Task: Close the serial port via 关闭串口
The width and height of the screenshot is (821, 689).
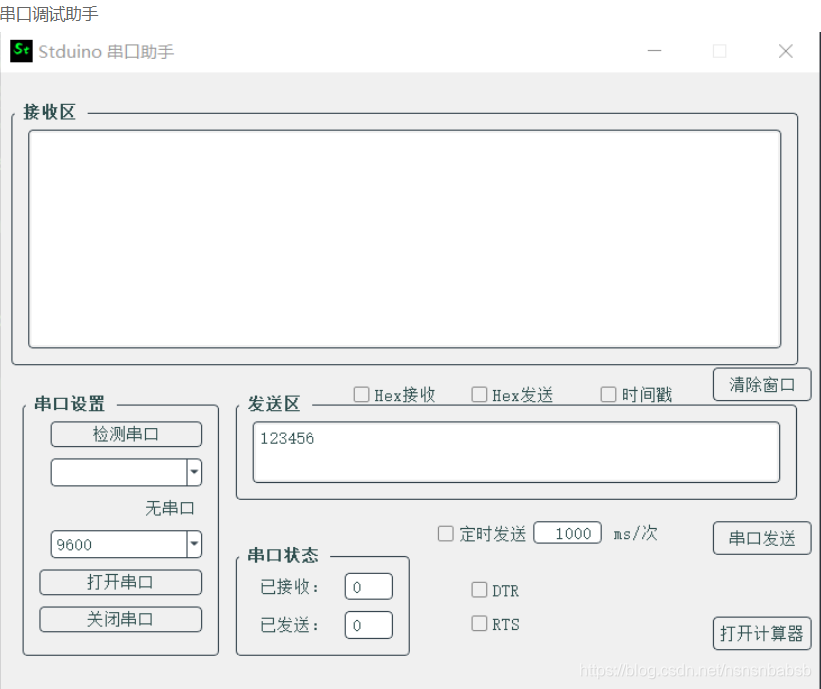Action: [x=120, y=619]
